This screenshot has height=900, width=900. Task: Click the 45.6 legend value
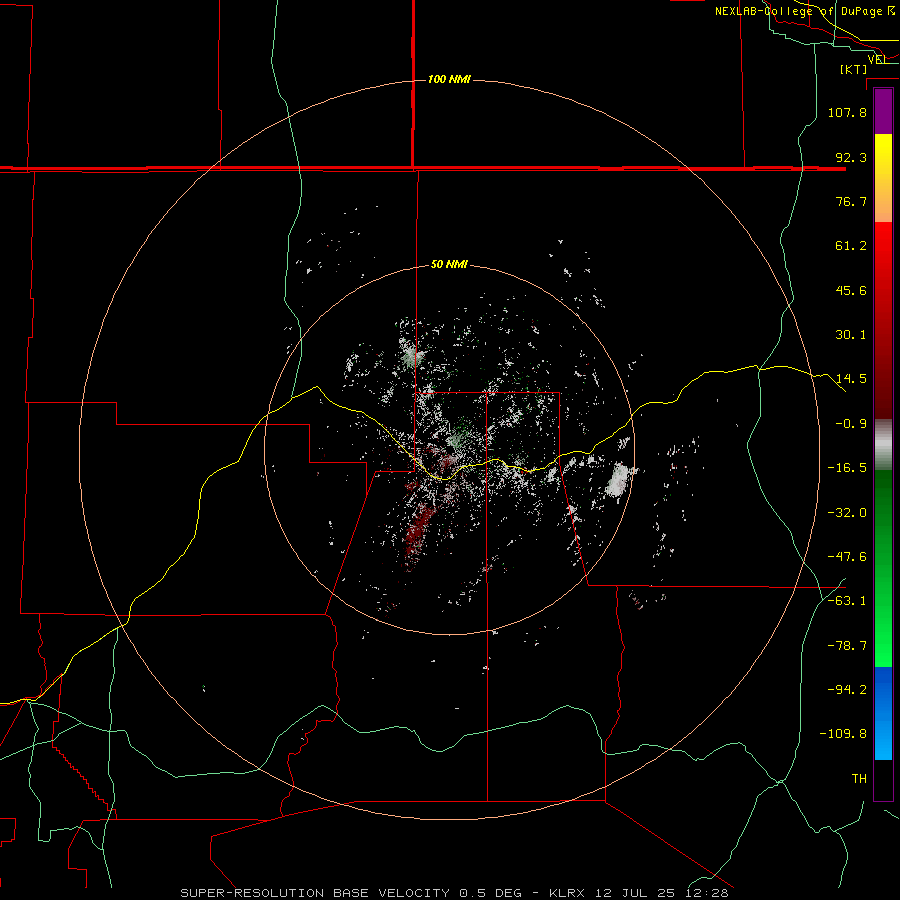click(851, 290)
